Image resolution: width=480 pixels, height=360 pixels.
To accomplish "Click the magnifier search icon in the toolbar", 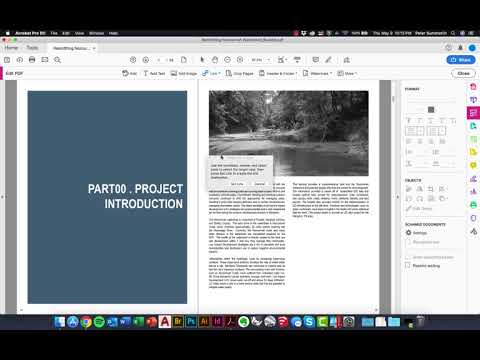I will tap(57, 60).
